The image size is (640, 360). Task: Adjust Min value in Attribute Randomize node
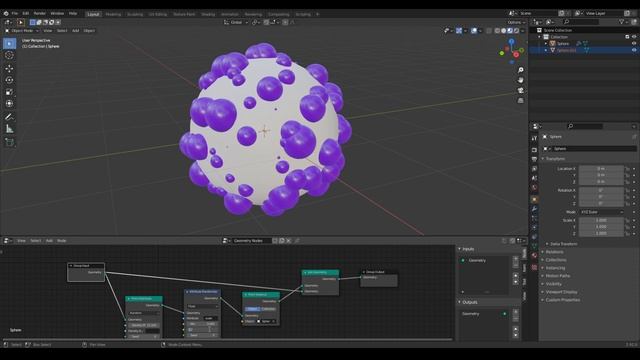(202, 324)
